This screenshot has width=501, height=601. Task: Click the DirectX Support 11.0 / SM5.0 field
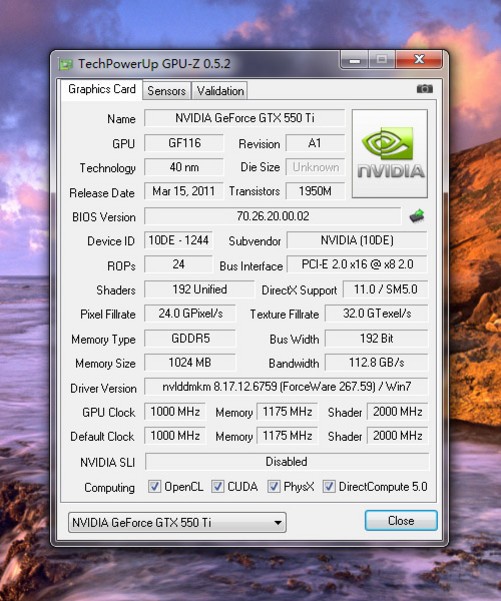point(385,289)
